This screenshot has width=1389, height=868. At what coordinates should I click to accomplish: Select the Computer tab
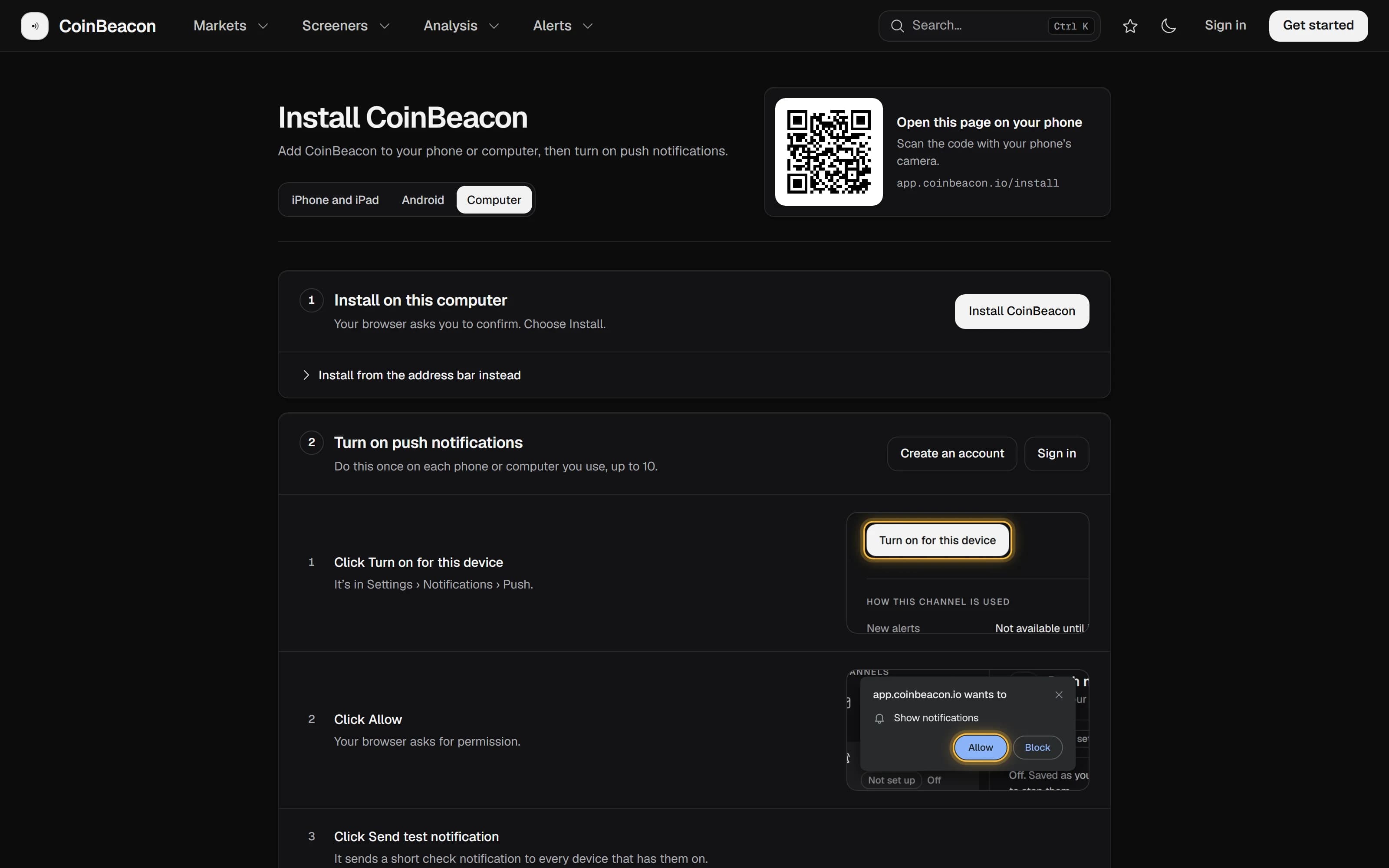(x=494, y=200)
